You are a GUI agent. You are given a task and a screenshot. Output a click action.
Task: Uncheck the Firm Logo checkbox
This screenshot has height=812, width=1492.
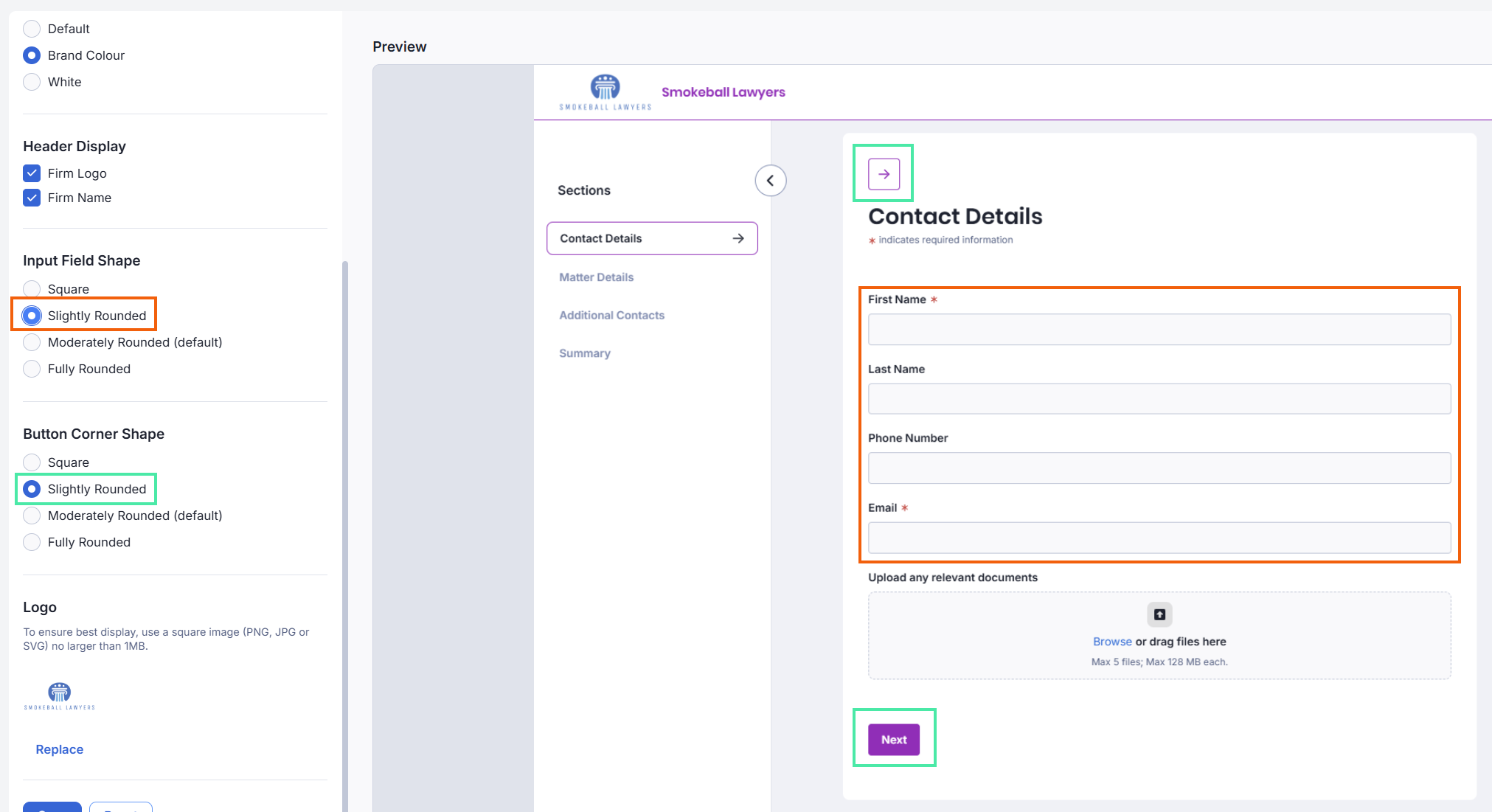32,173
